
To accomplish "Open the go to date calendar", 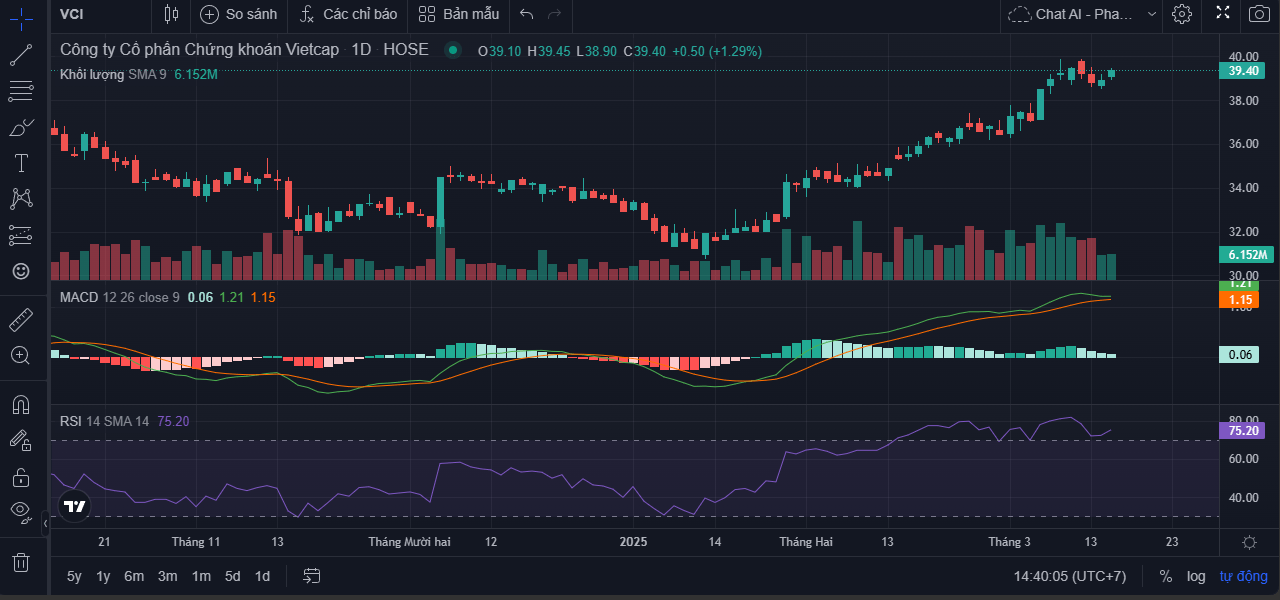I will pos(312,576).
